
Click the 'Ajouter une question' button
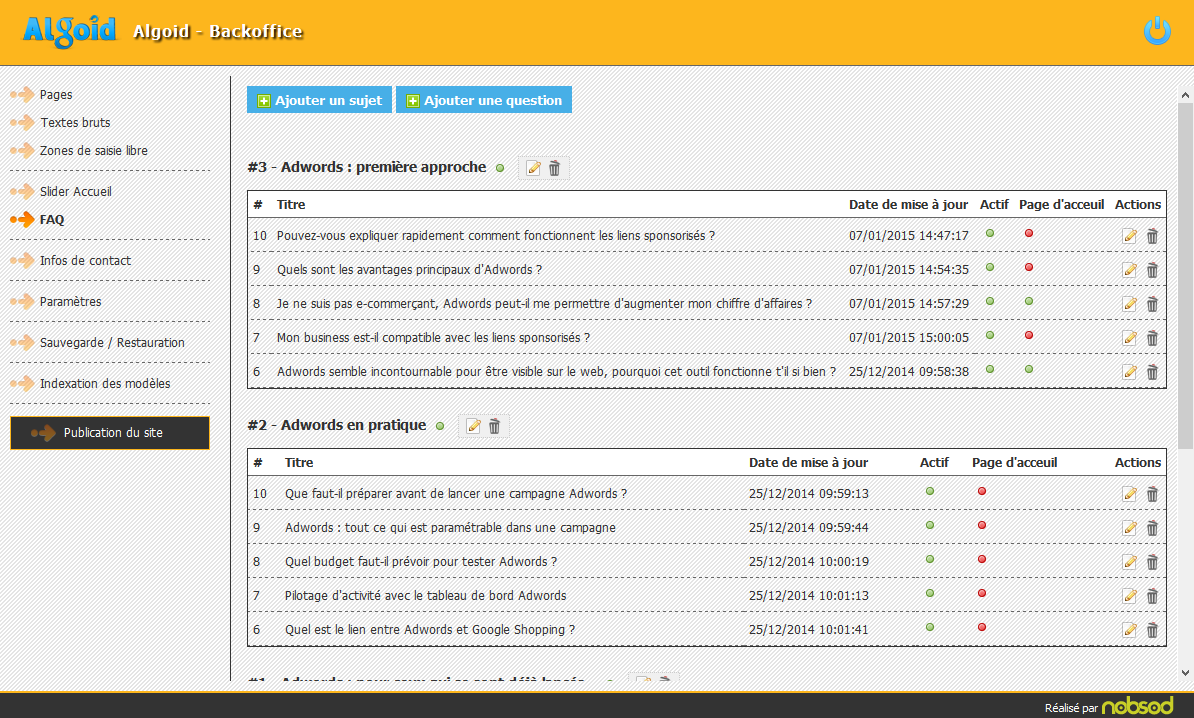[484, 100]
